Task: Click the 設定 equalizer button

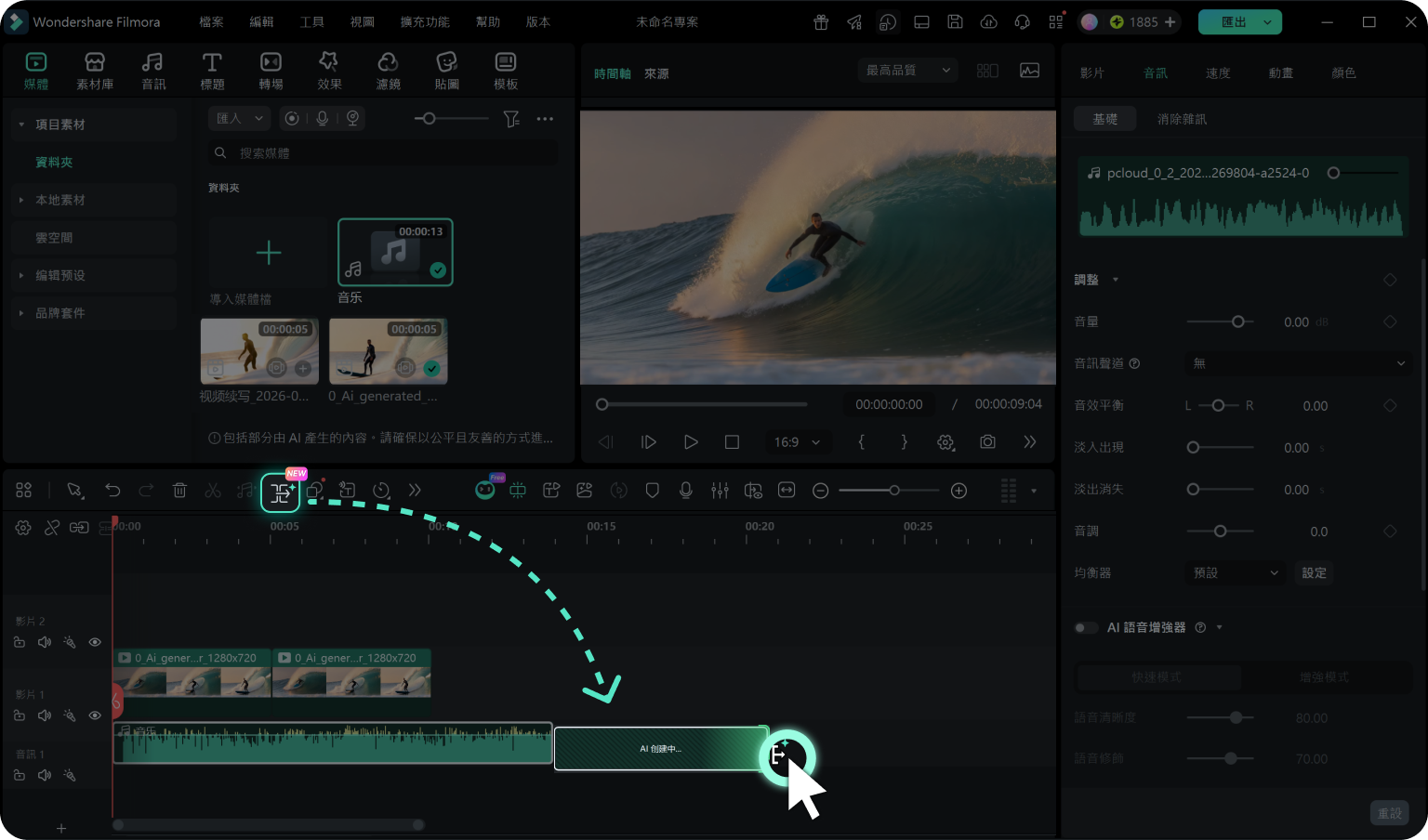Action: point(1314,573)
